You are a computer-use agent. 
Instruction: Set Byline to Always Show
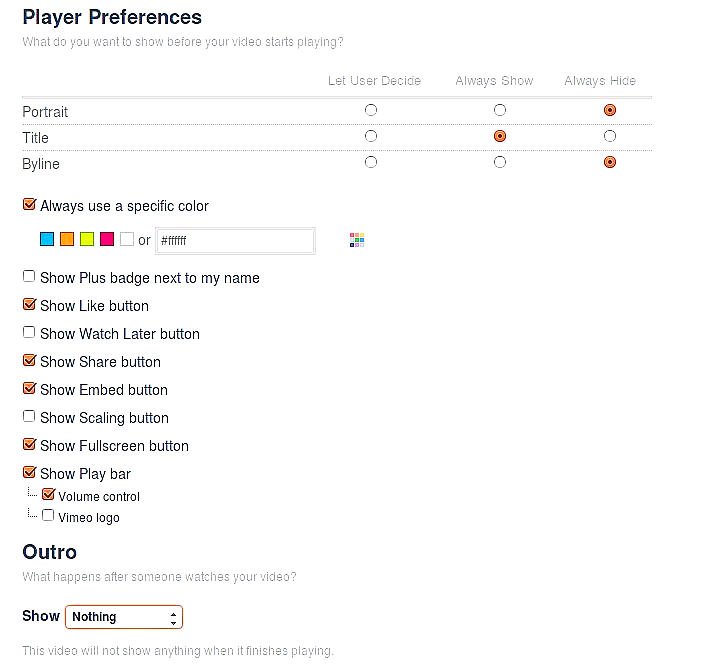[500, 162]
